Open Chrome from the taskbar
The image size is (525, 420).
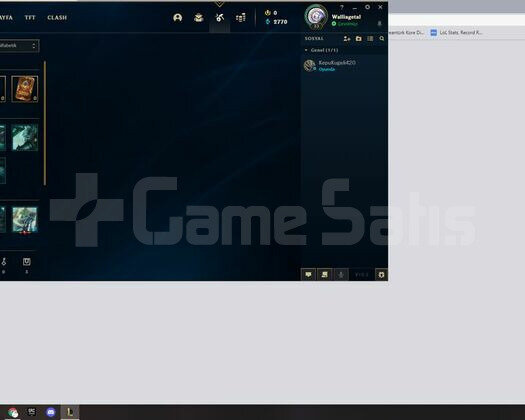coord(13,412)
